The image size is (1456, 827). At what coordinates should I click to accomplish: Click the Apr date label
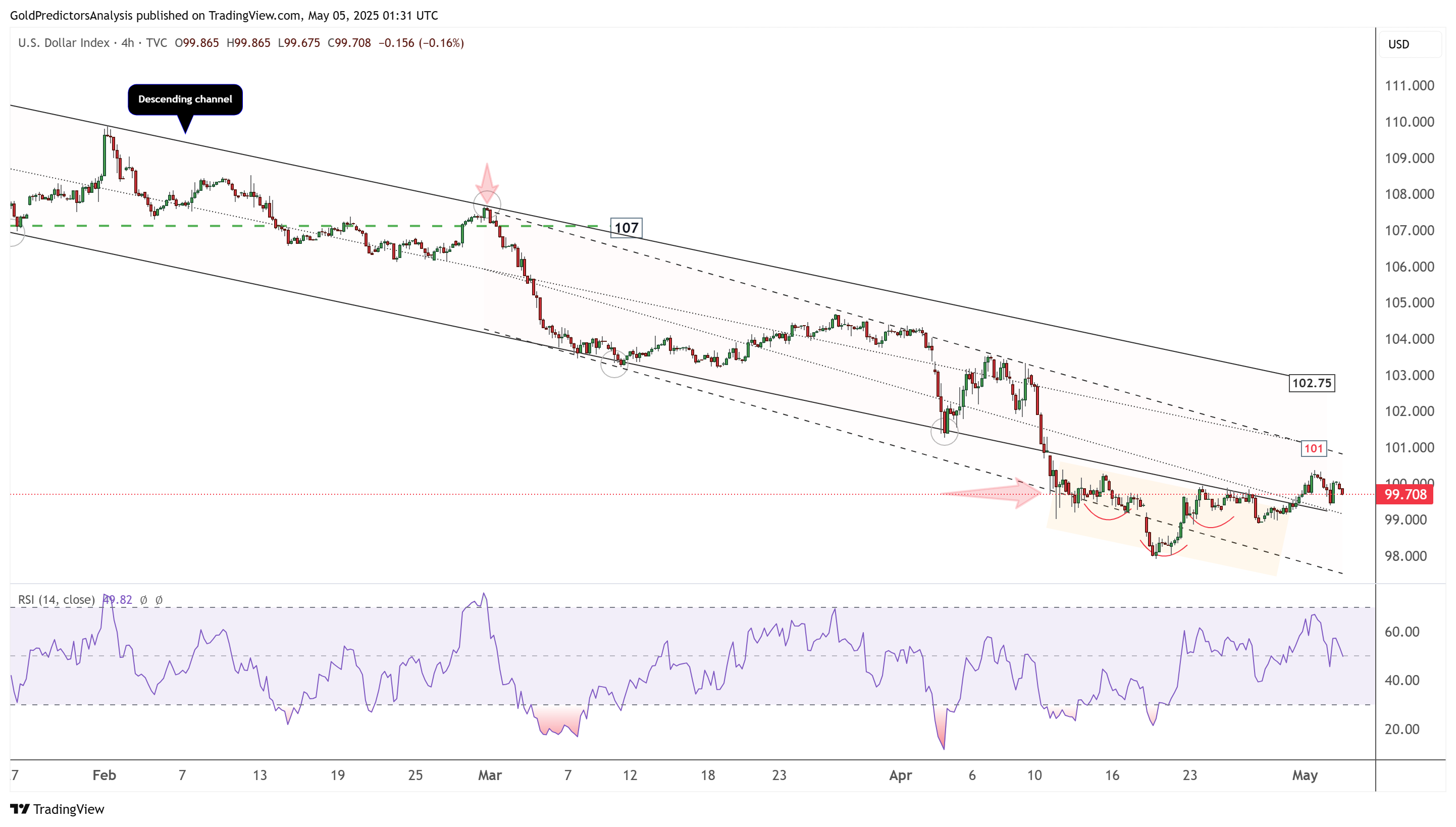click(901, 776)
